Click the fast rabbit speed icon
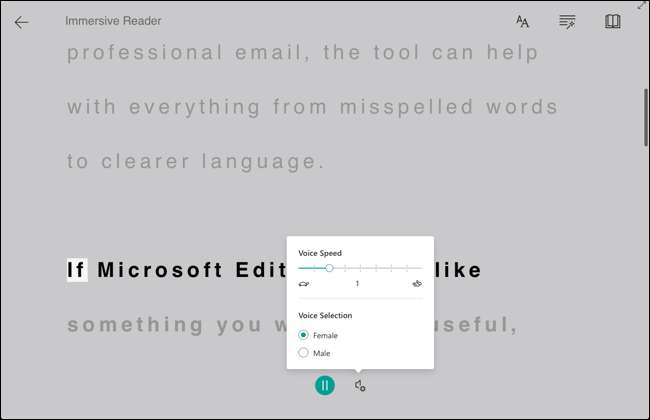The width and height of the screenshot is (650, 420). pos(417,284)
